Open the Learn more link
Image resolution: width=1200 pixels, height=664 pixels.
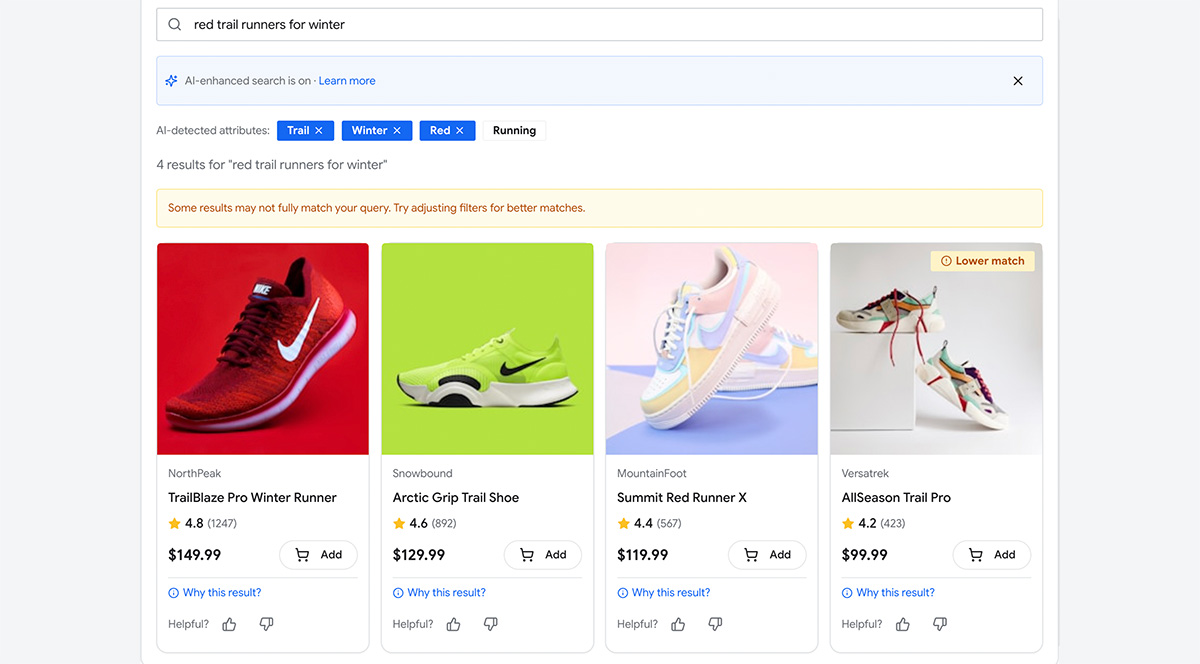[x=347, y=80]
